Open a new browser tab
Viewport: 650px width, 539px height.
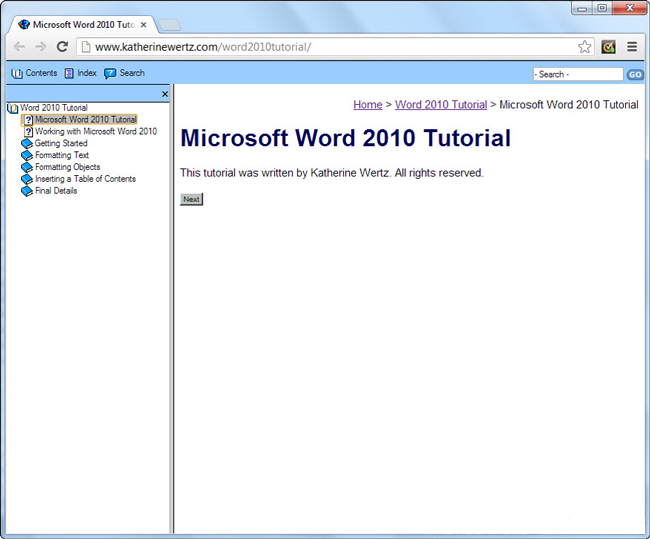point(170,25)
